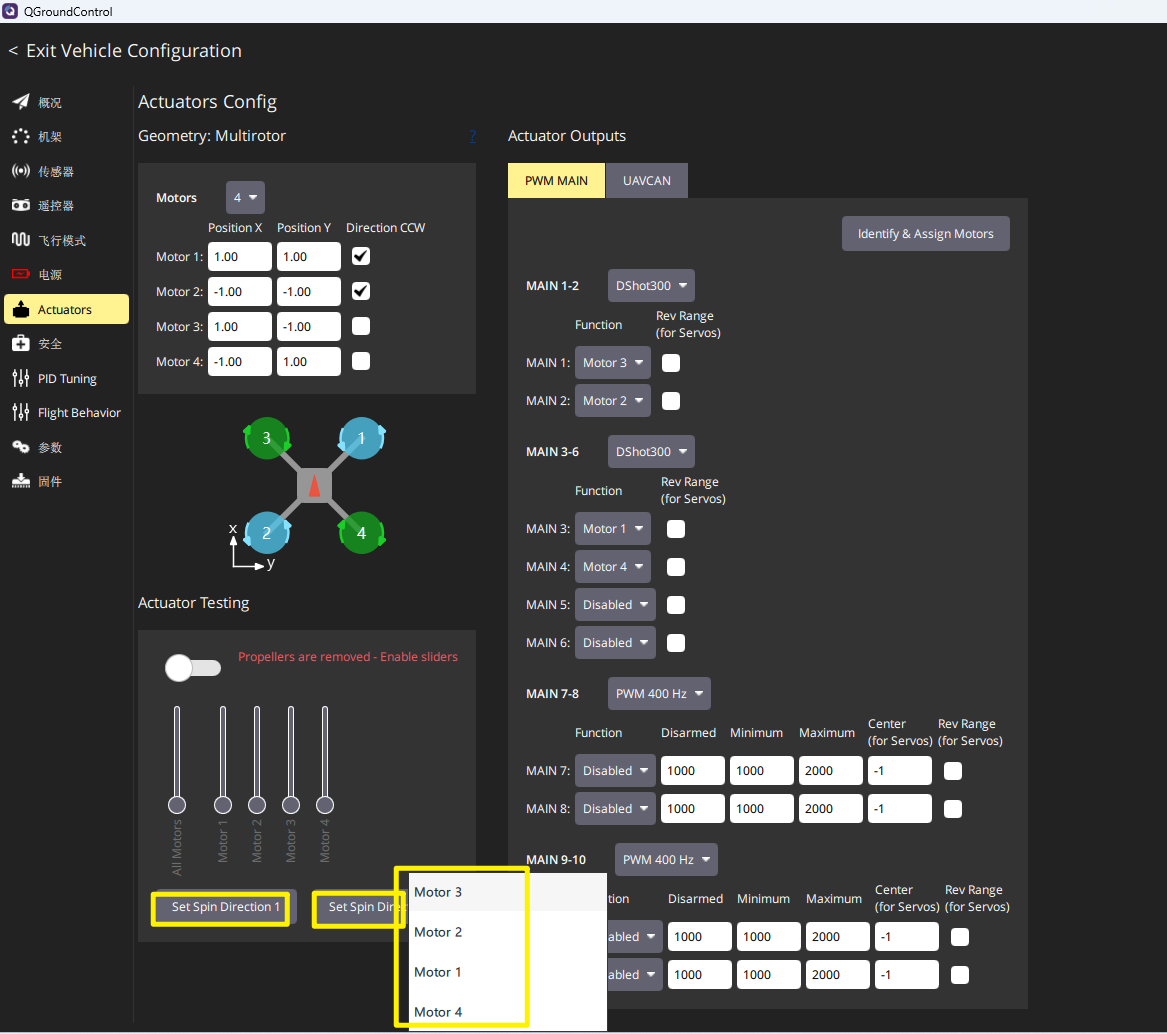Image resolution: width=1167 pixels, height=1034 pixels.
Task: Open firmware page via download icon
Action: (x=21, y=481)
